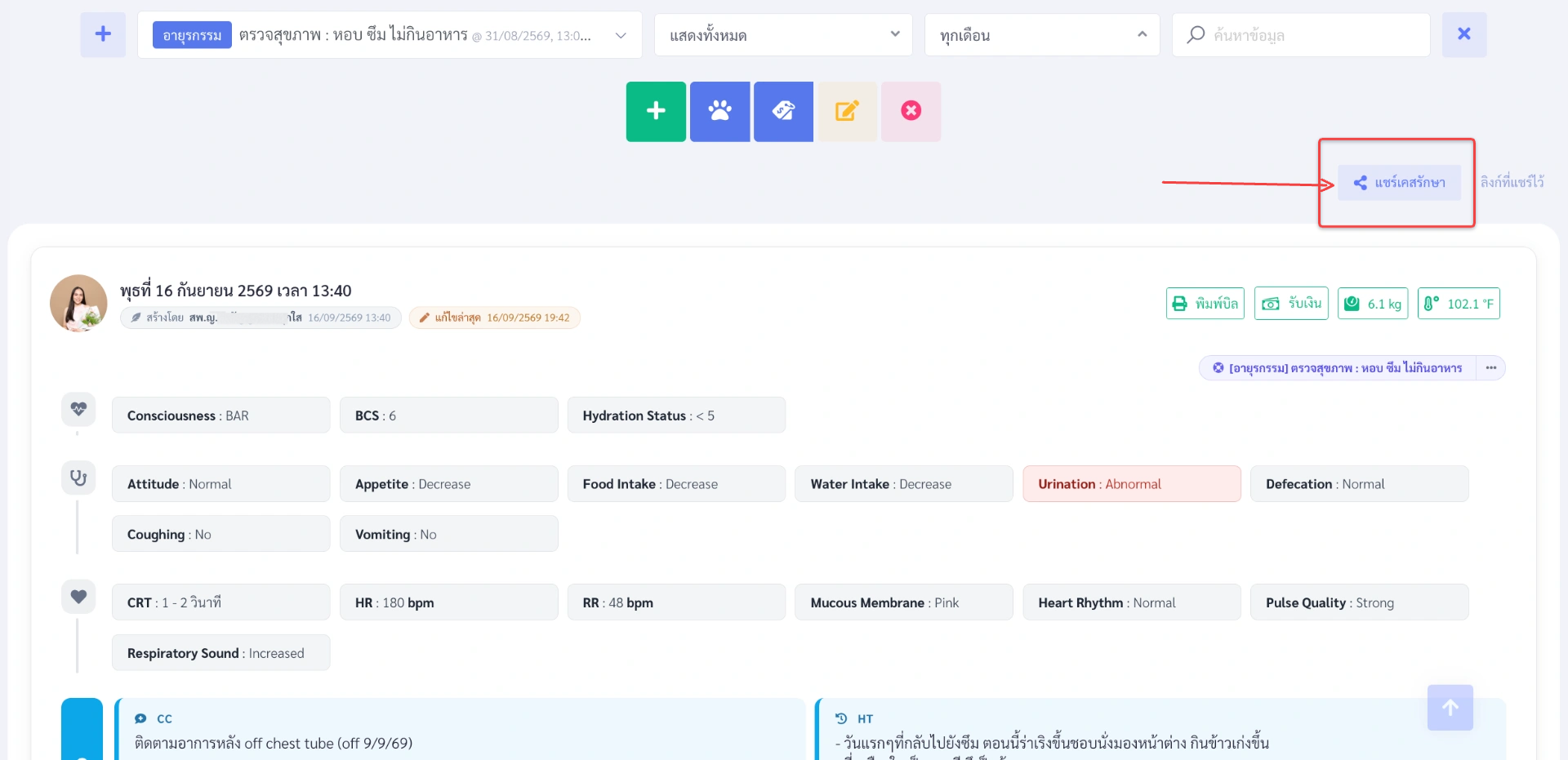Click the HT history icon

[x=841, y=718]
